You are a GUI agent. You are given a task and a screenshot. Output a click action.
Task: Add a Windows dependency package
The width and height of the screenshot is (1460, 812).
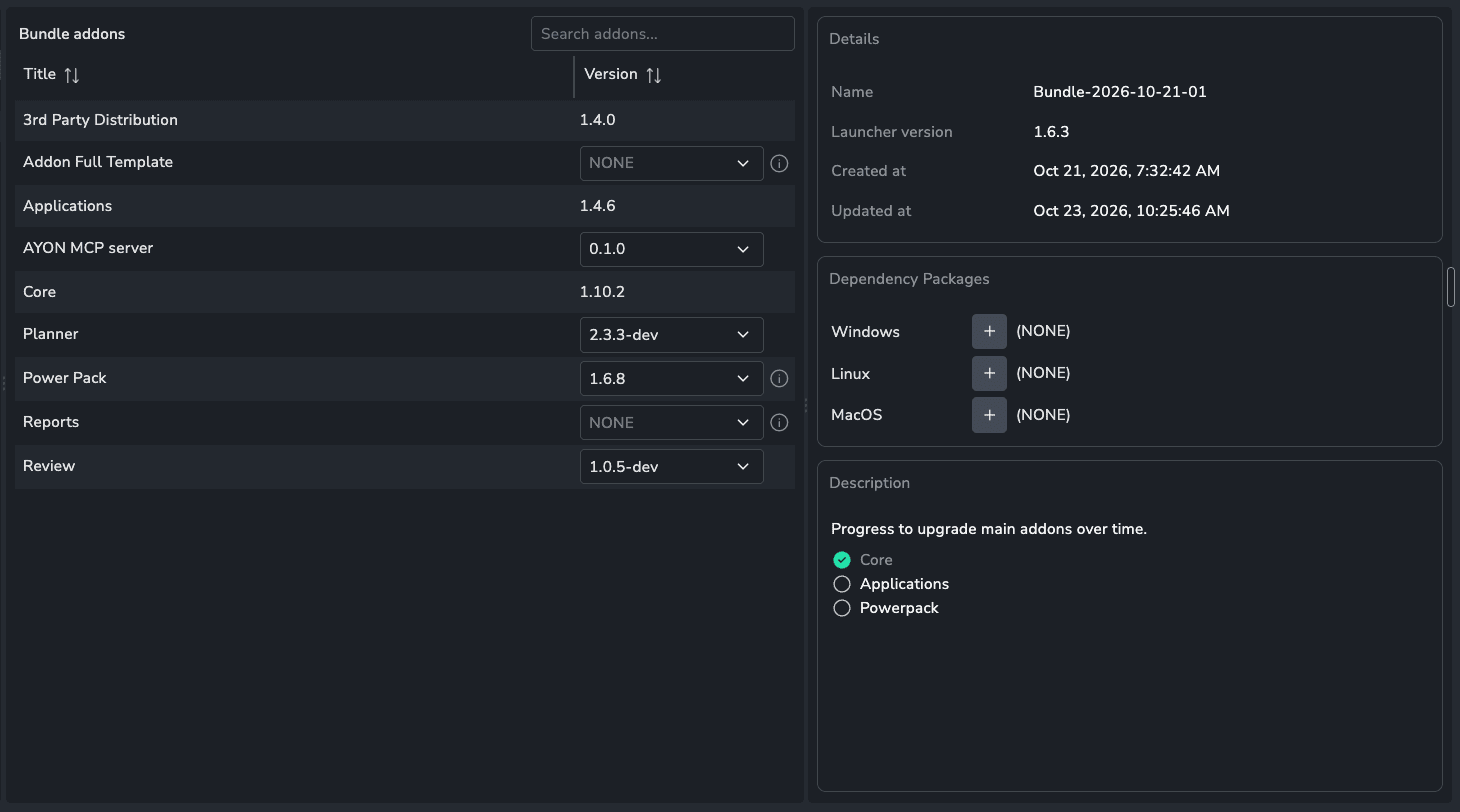click(x=989, y=331)
